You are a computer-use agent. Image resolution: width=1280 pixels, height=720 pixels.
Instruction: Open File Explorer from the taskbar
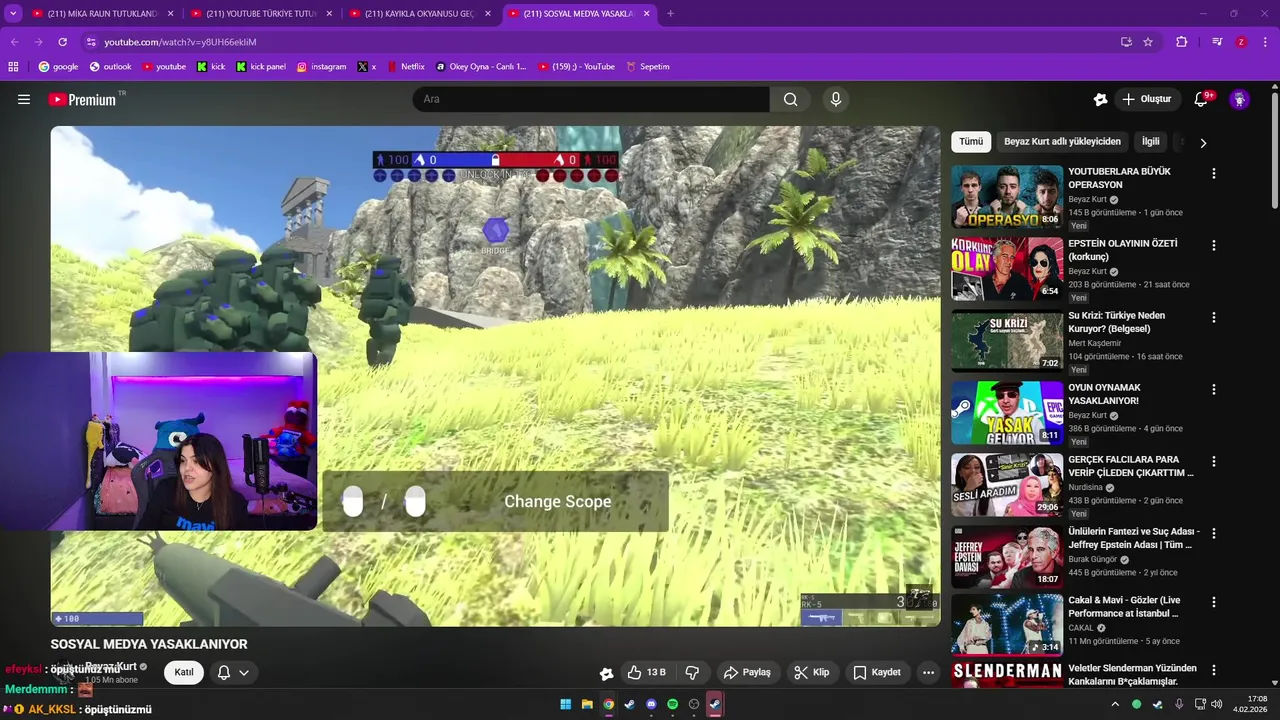coord(587,704)
